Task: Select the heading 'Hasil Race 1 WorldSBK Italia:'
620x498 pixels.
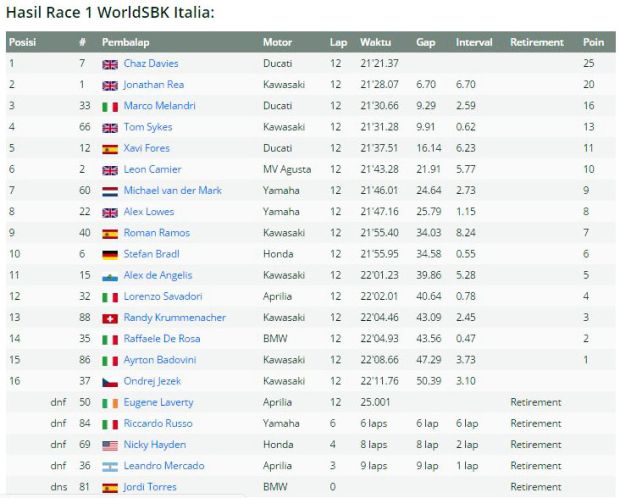Action: 110,12
